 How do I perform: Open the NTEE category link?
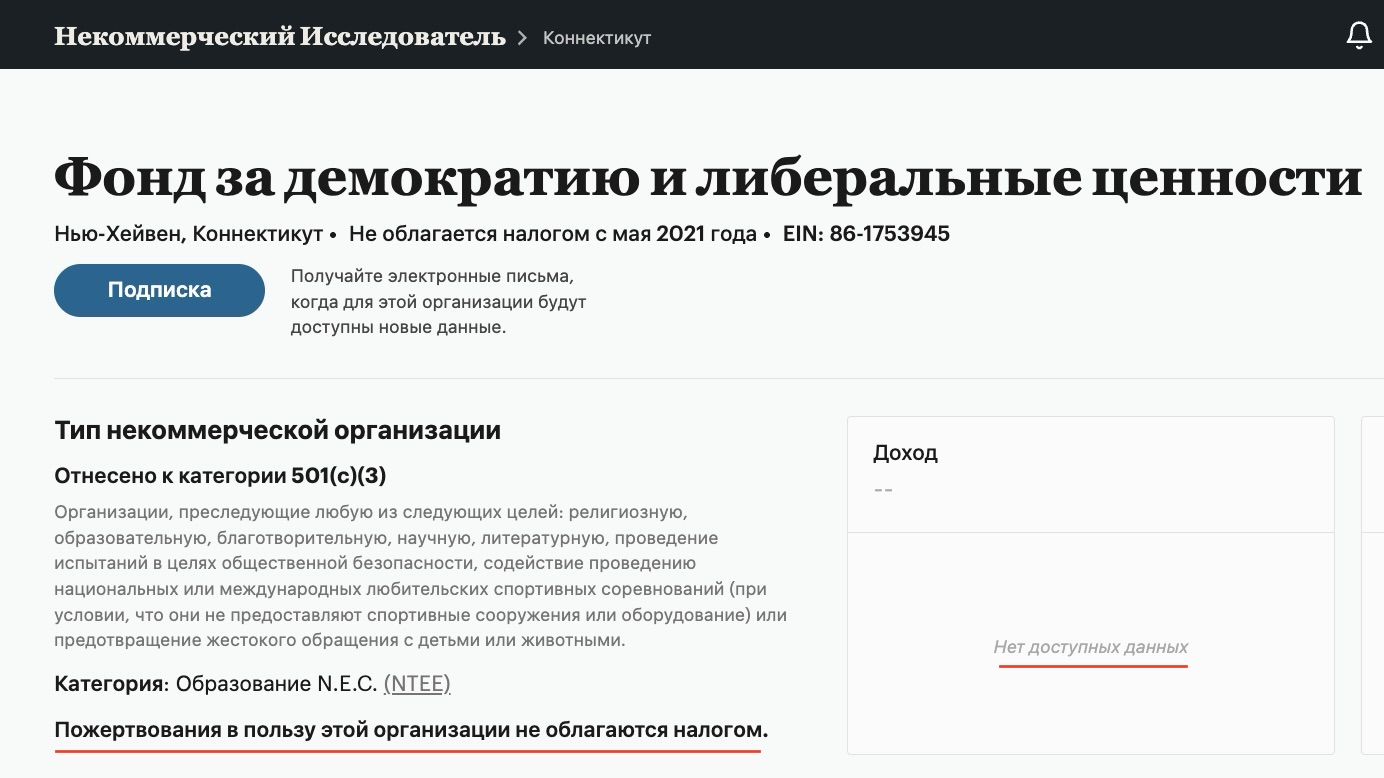[417, 684]
